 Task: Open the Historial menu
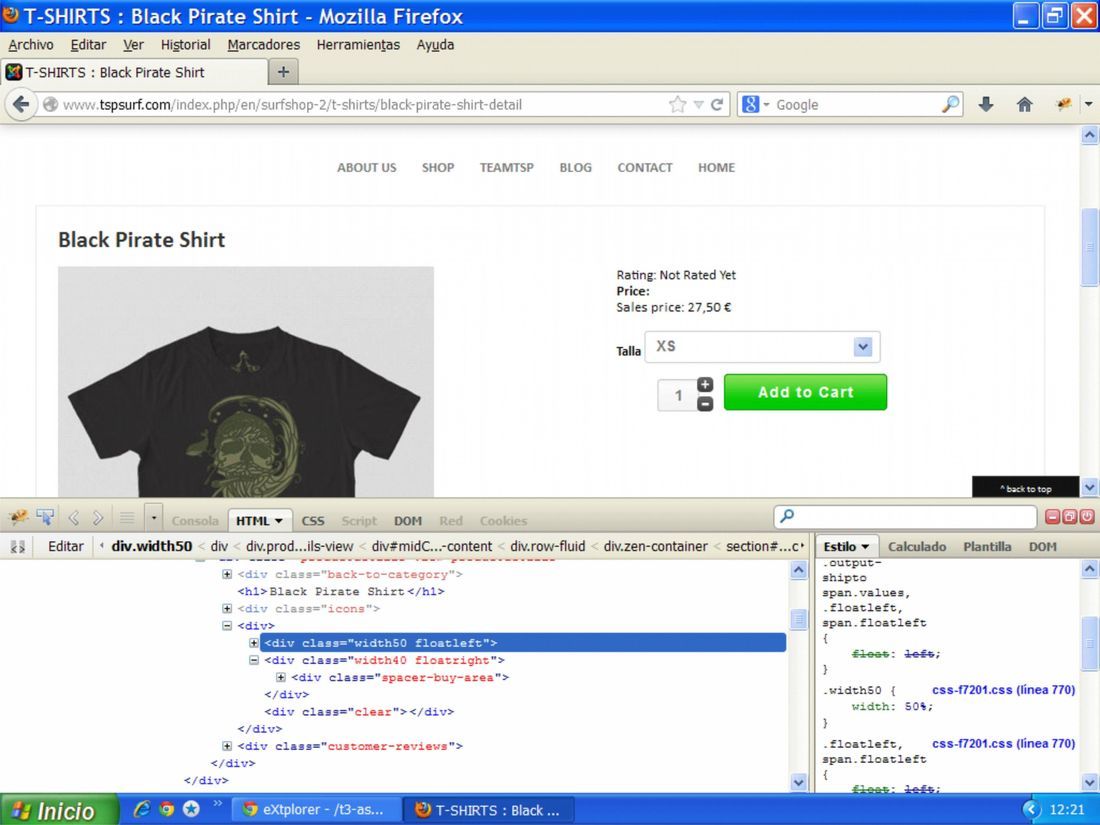click(185, 45)
